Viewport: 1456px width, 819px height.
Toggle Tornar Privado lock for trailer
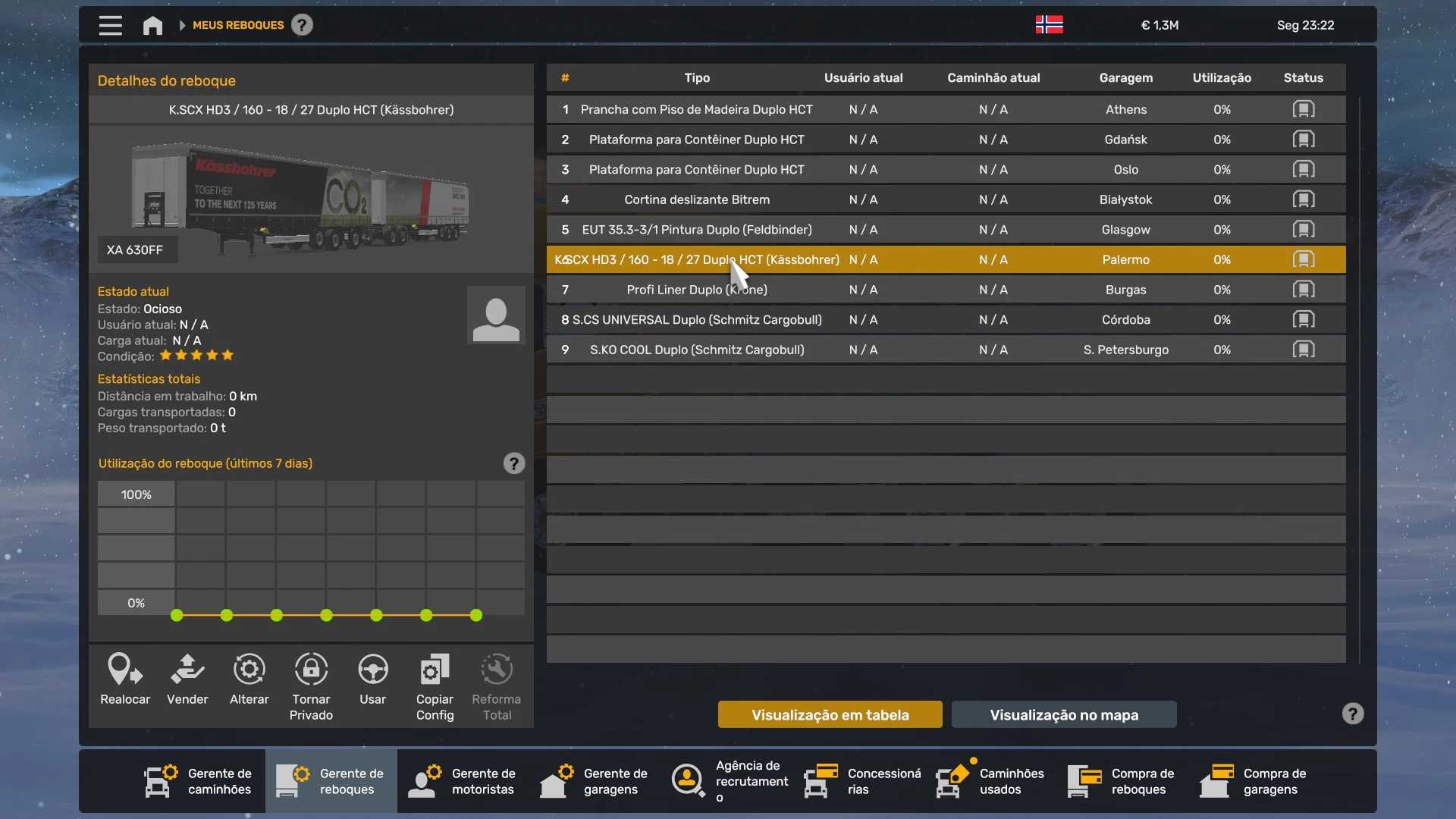click(311, 670)
